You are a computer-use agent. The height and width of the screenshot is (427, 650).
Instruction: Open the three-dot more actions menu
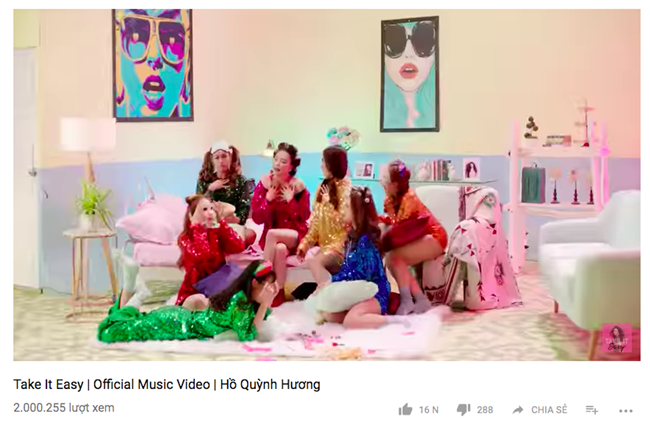tap(626, 410)
